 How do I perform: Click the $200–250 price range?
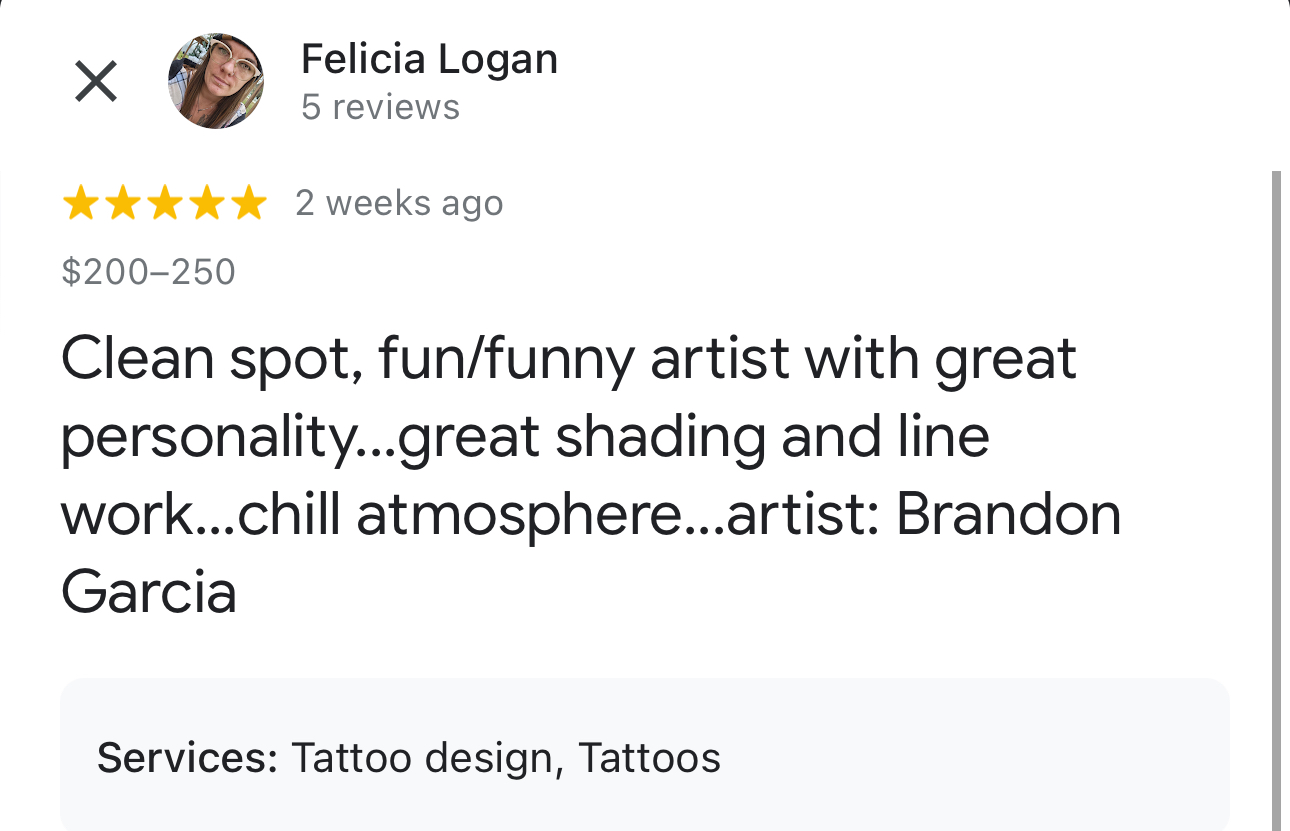coord(148,272)
